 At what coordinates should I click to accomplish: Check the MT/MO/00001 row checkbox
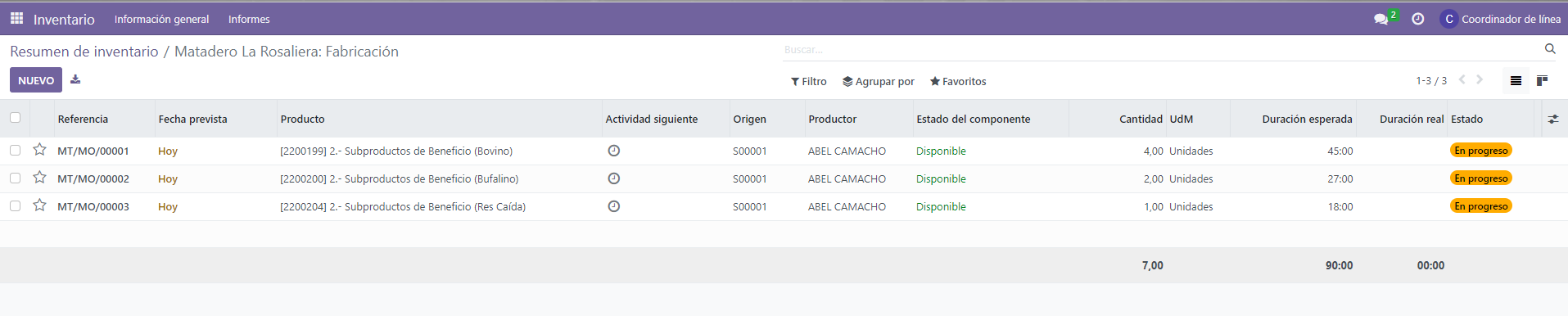15,151
